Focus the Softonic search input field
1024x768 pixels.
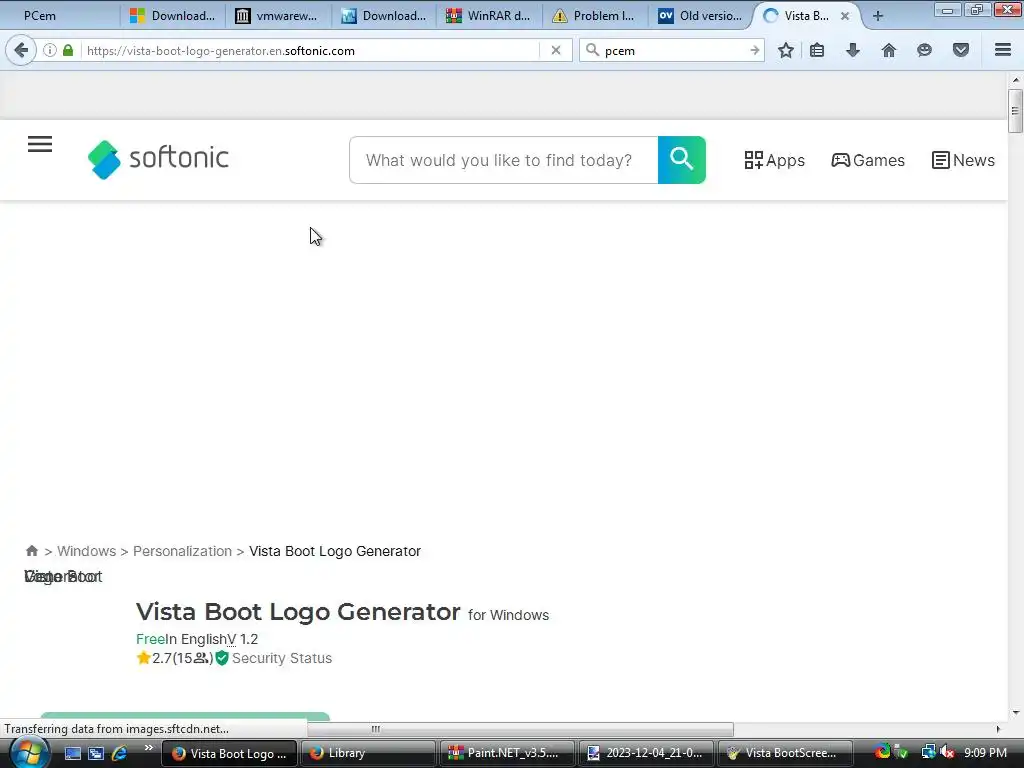[504, 160]
